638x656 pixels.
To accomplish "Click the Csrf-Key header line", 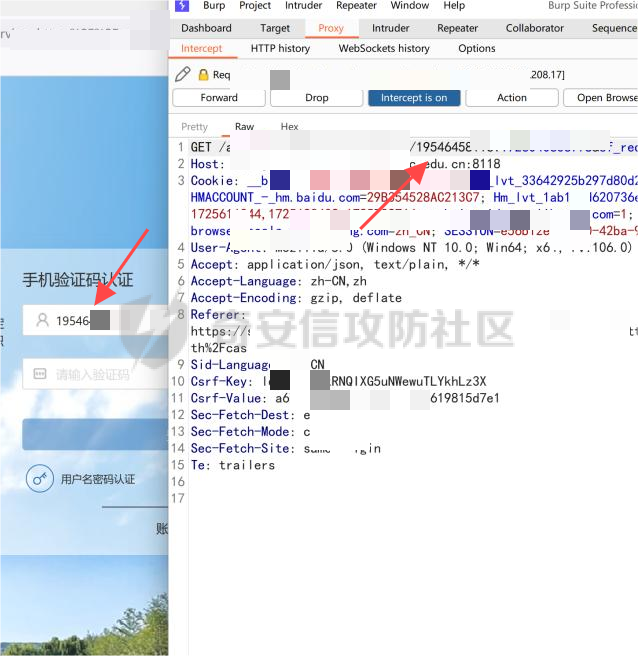I will pyautogui.click(x=338, y=382).
